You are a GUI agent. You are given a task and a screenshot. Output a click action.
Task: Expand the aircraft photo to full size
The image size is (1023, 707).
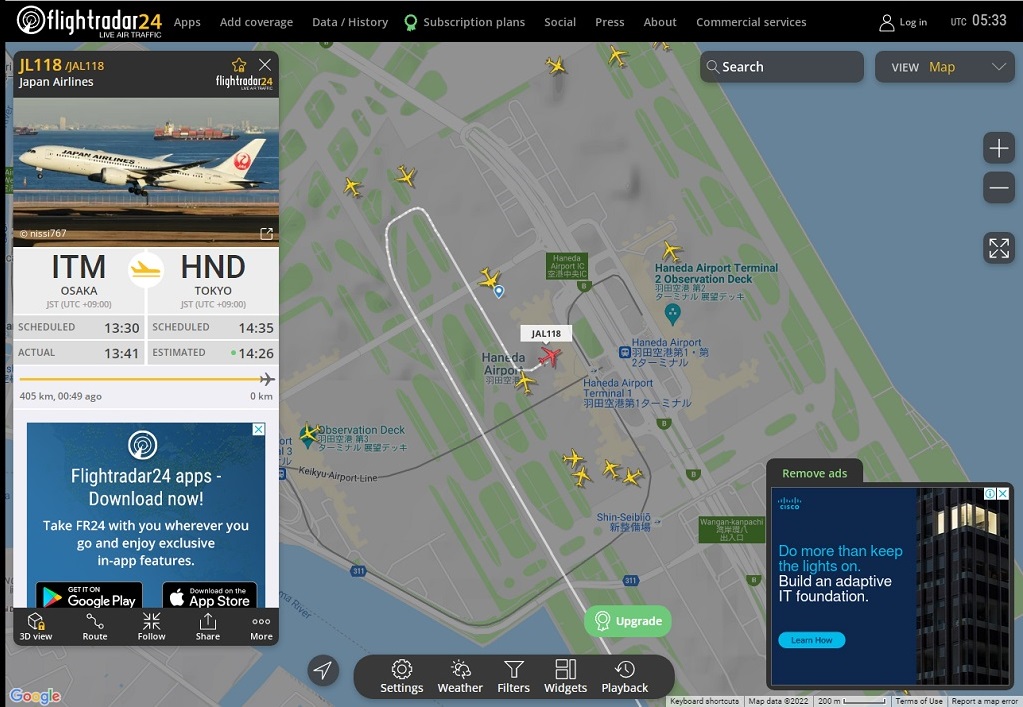tap(266, 233)
